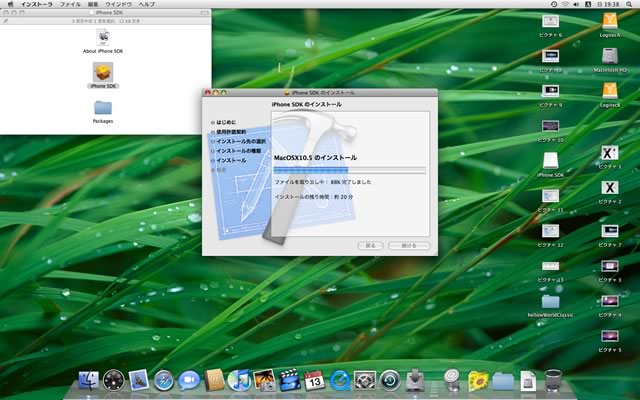This screenshot has height=400, width=640.
Task: Launch Safari from the Dock
Action: pos(164,380)
